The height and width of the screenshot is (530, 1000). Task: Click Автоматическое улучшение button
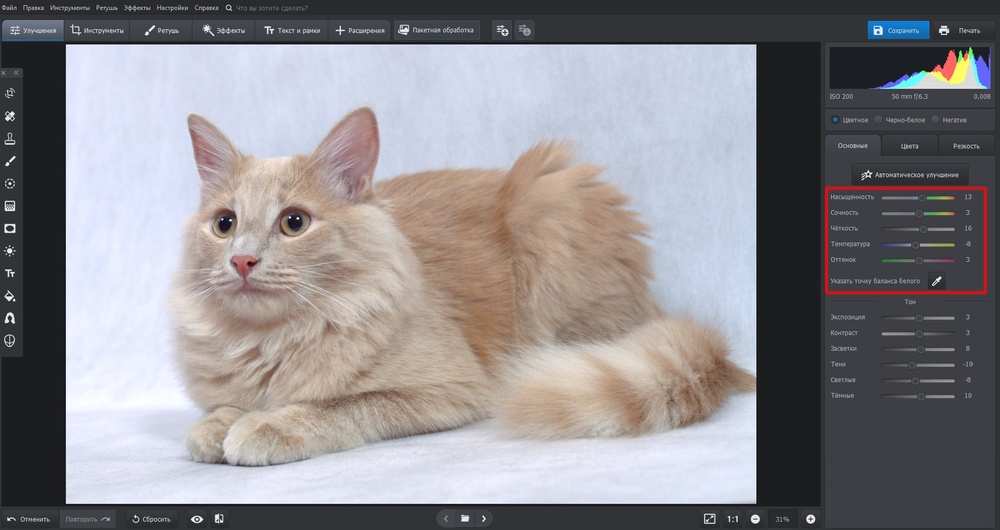(909, 174)
